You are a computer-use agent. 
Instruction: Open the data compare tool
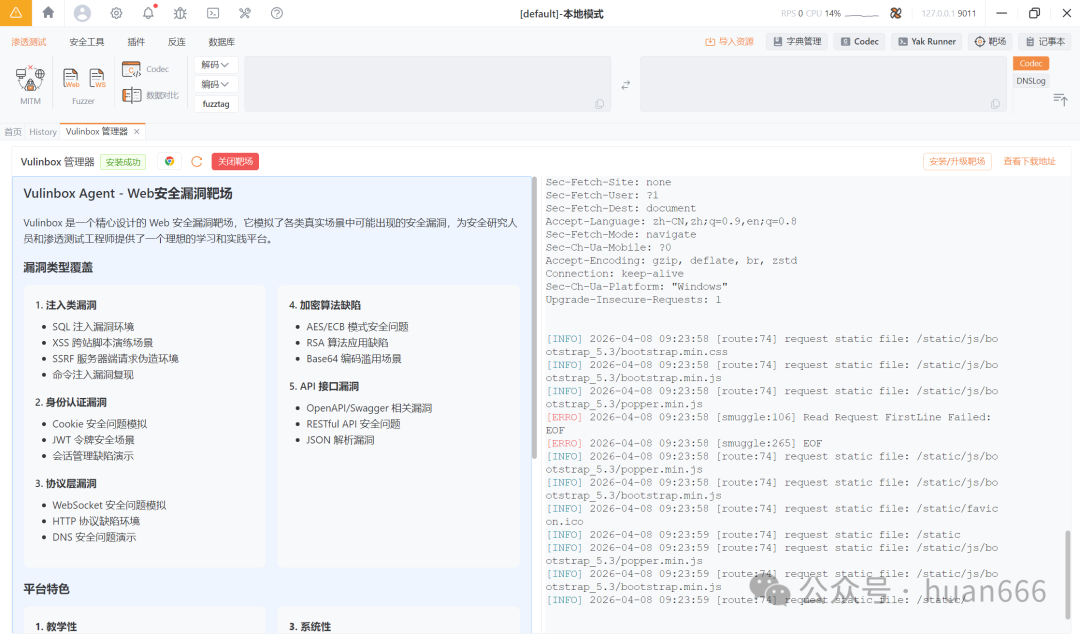(x=150, y=95)
